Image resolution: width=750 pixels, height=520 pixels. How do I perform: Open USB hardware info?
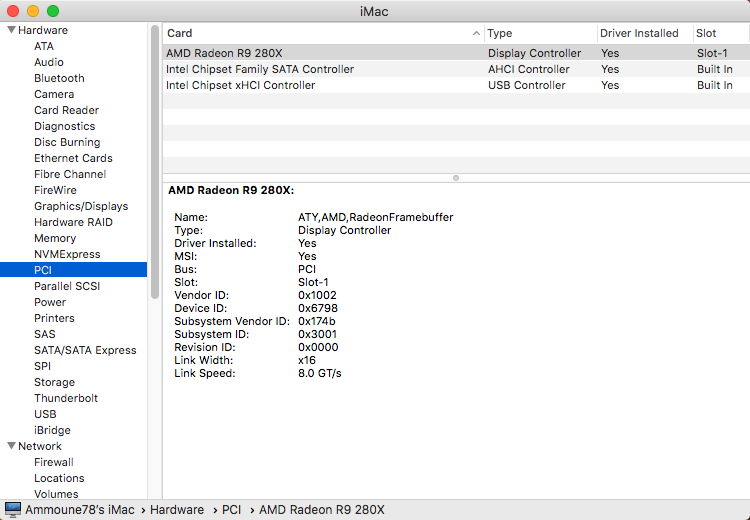point(45,414)
